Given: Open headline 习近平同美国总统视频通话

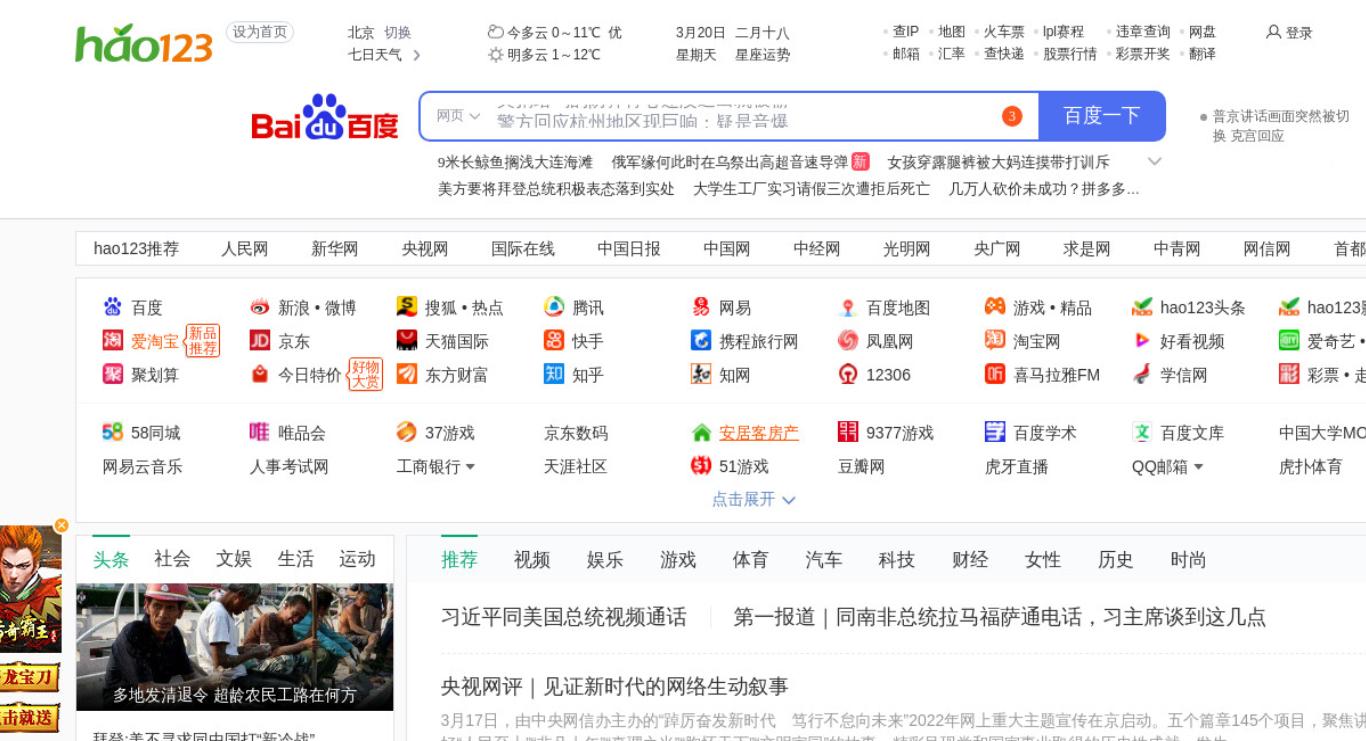Looking at the screenshot, I should [x=564, y=617].
